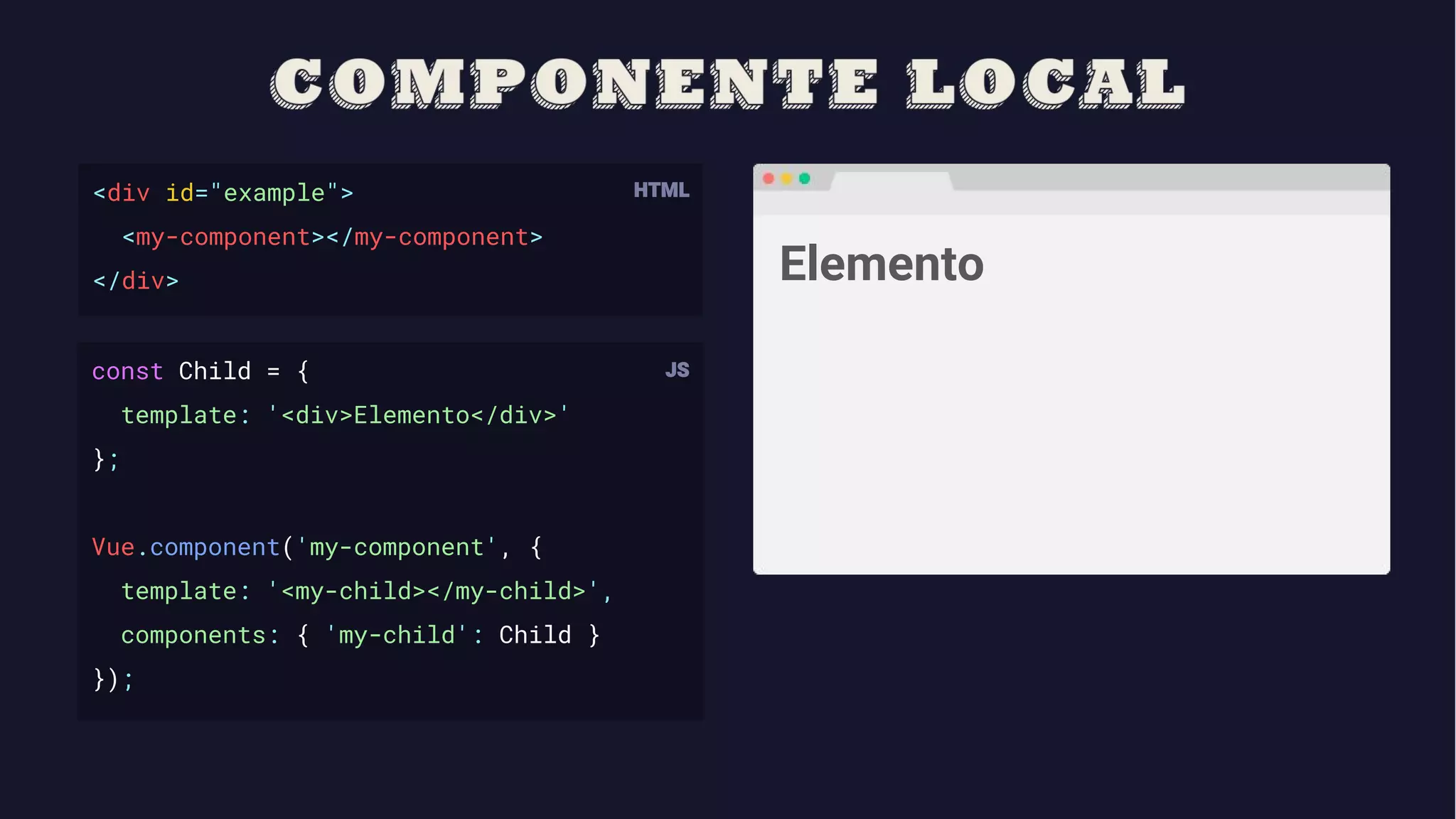Image resolution: width=1456 pixels, height=819 pixels.
Task: Select the empty browser tab
Action: [x=892, y=181]
